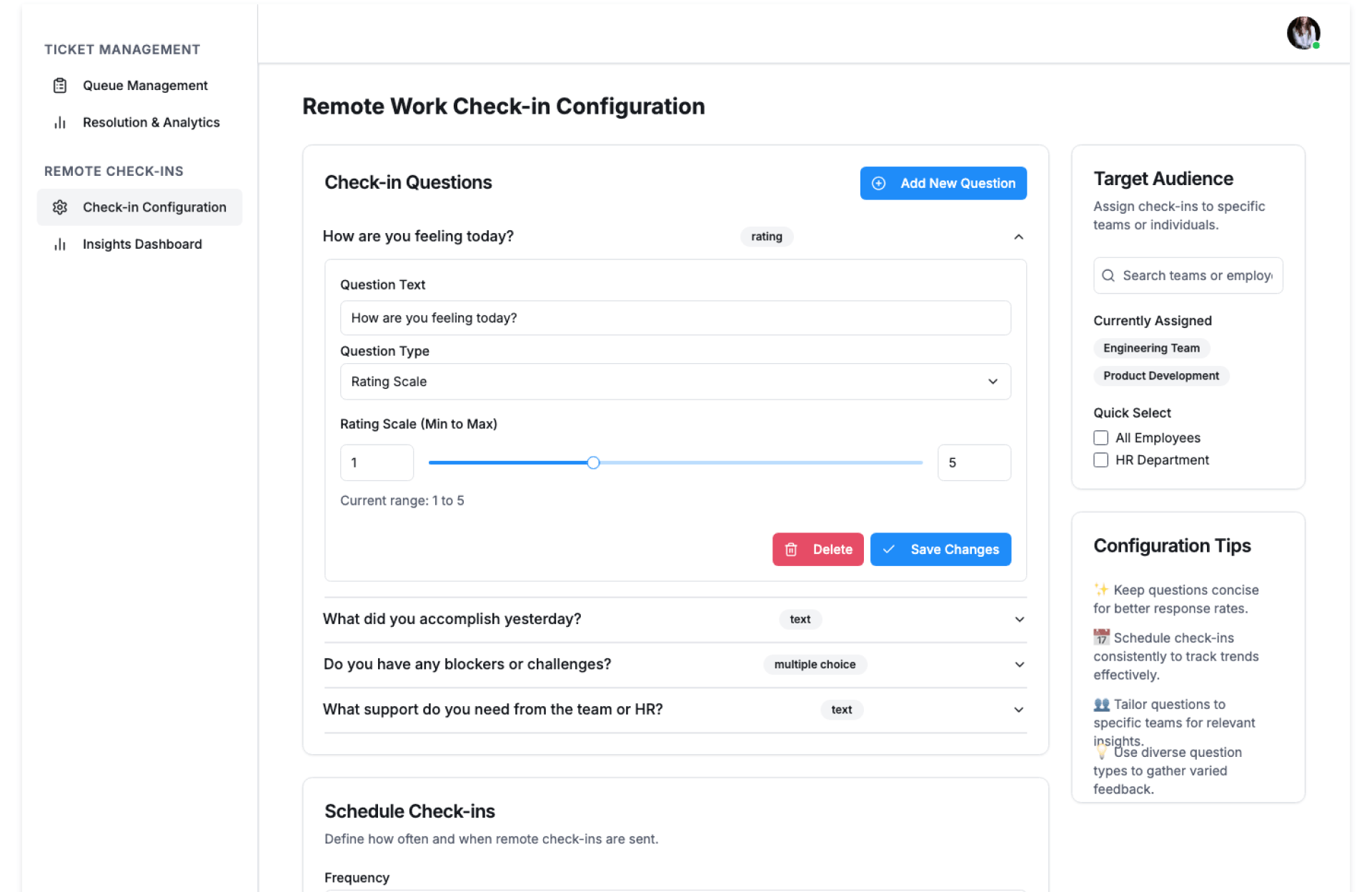Screen dimensions: 1372x892
Task: Click the Product Development assigned tag
Action: point(1160,376)
